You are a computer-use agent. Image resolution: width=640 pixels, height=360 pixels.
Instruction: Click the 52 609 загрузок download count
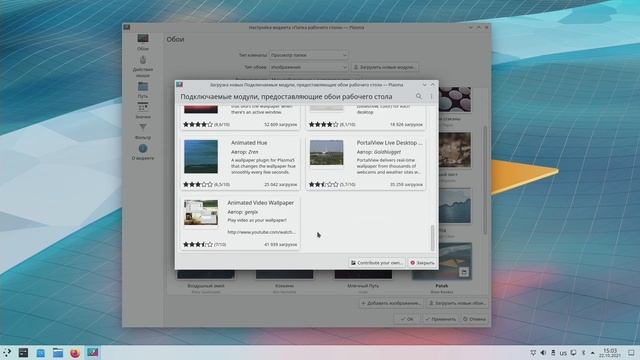[281, 124]
